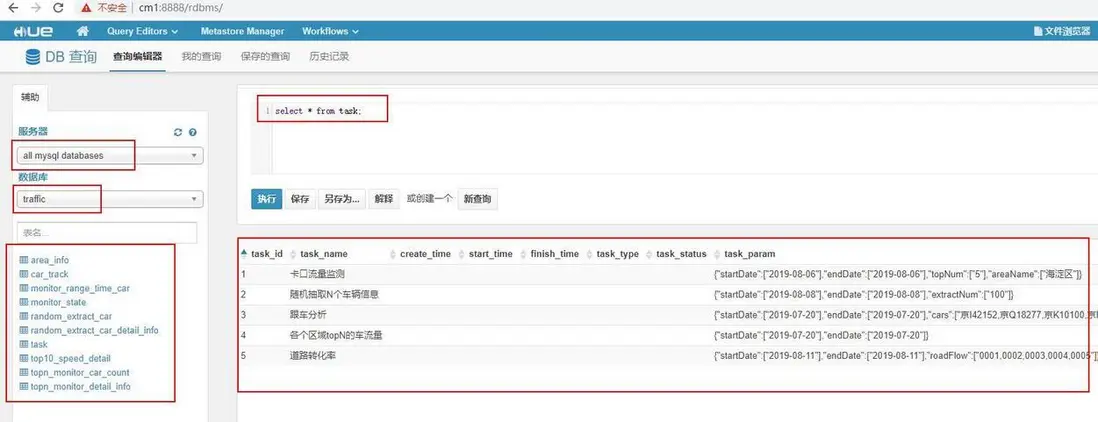Click table icon next to area_info

[24, 260]
